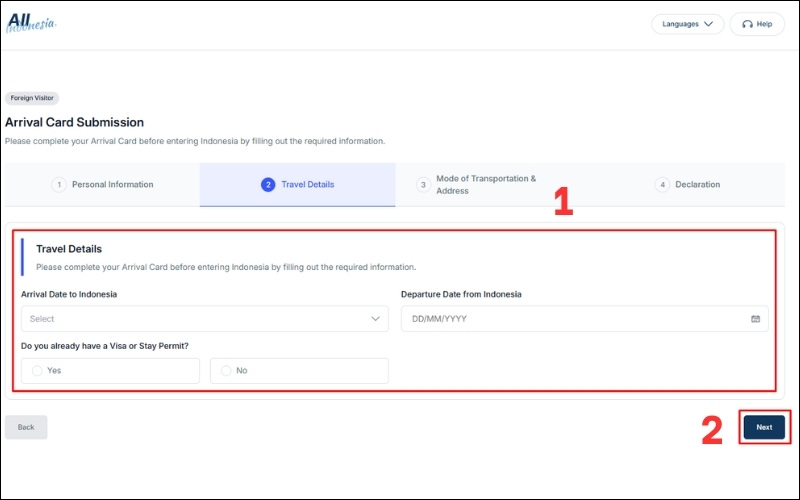Open the calendar icon in Departure Date

tap(755, 319)
